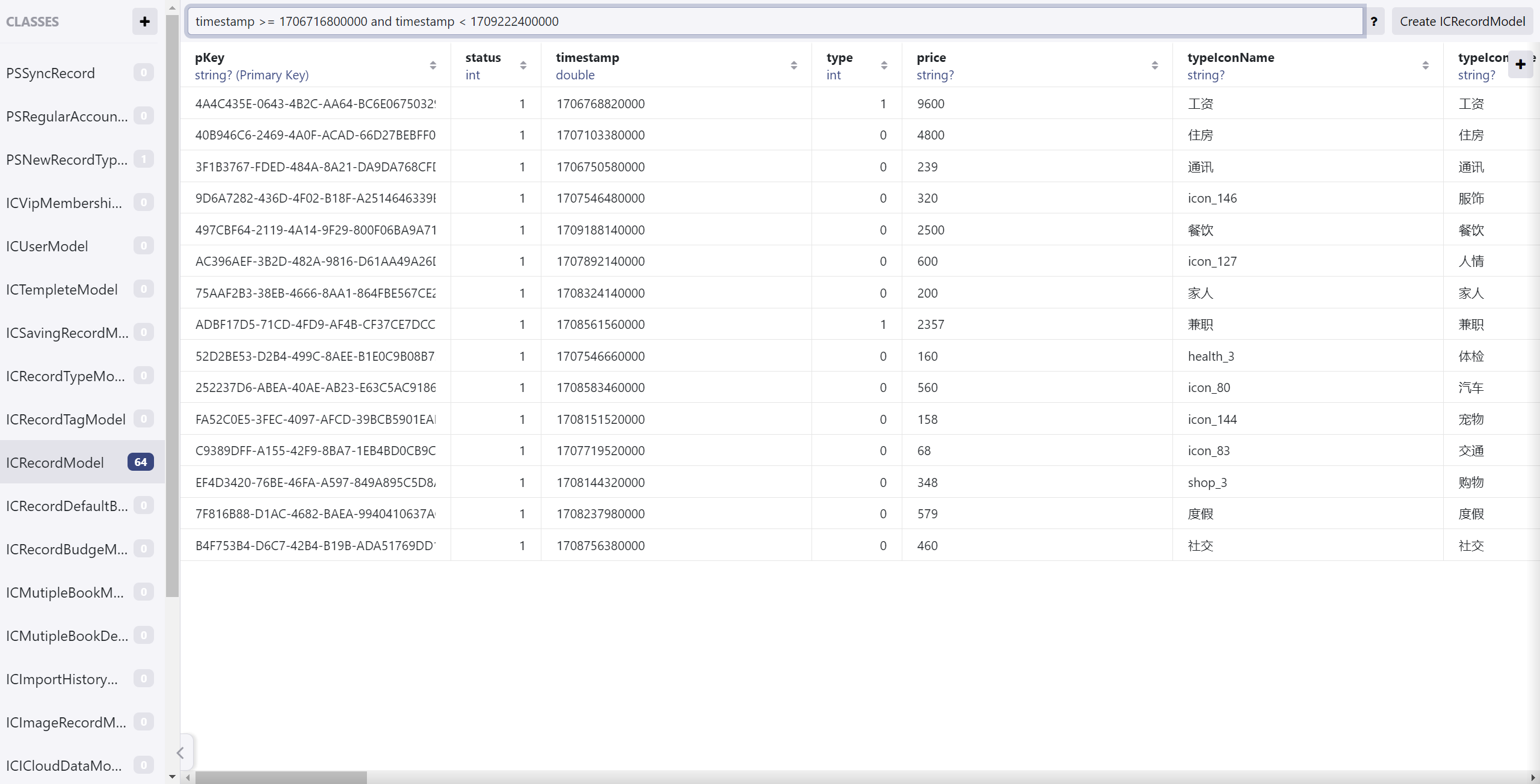This screenshot has width=1540, height=784.
Task: Sort by the typeIconName column arrows
Action: click(x=1426, y=66)
